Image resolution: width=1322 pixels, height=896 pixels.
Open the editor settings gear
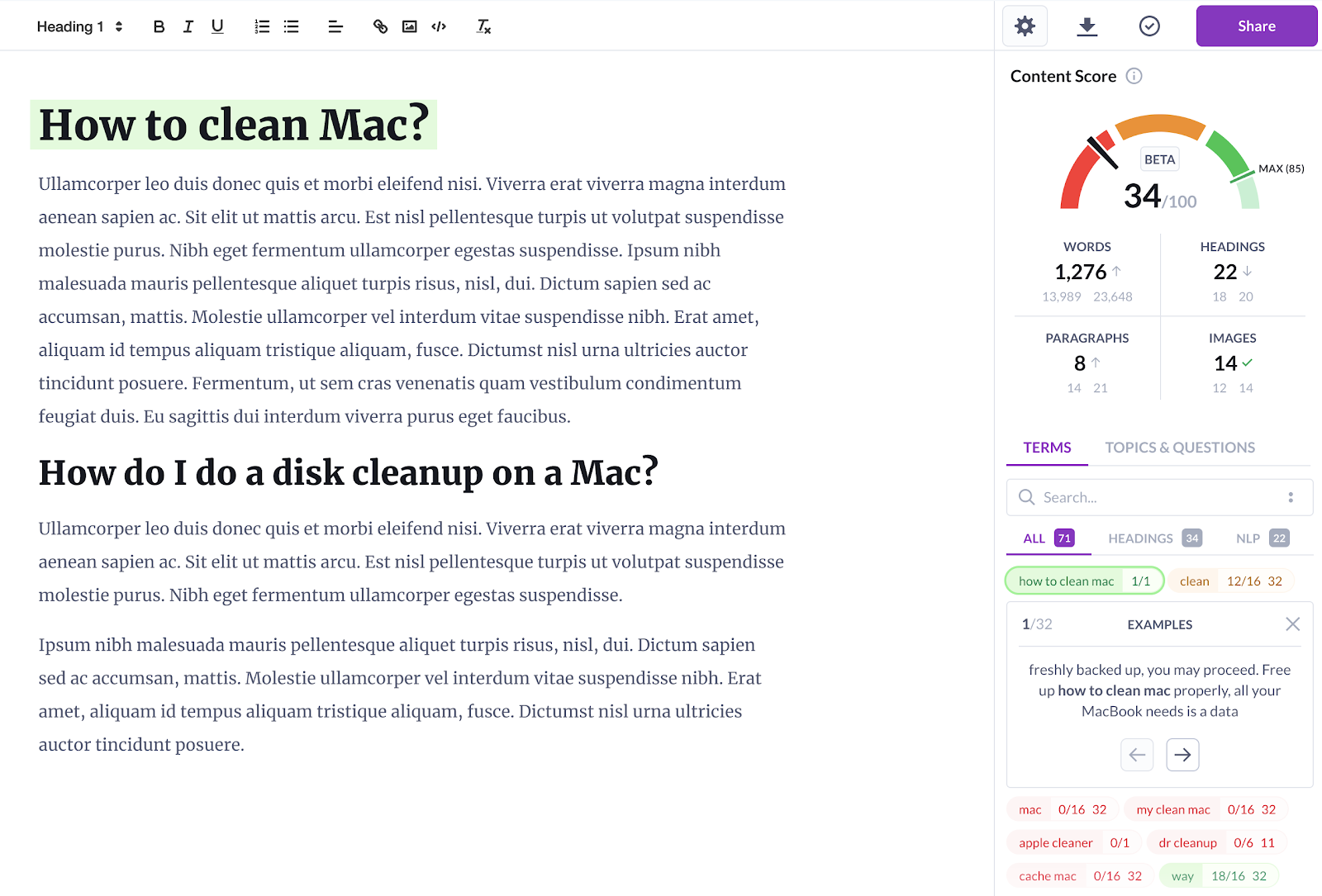click(1025, 26)
